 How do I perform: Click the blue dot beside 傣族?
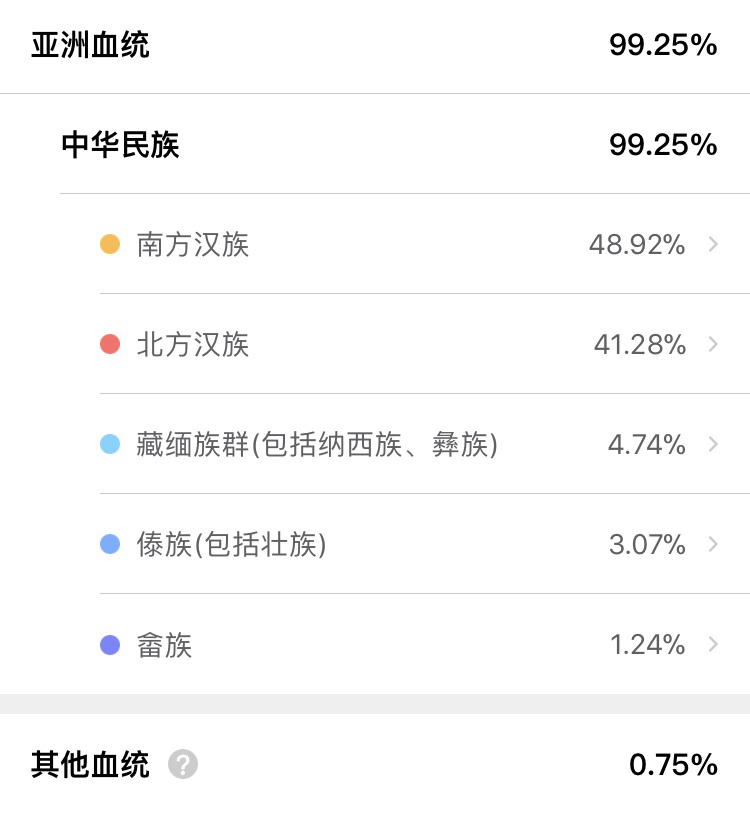pyautogui.click(x=110, y=544)
